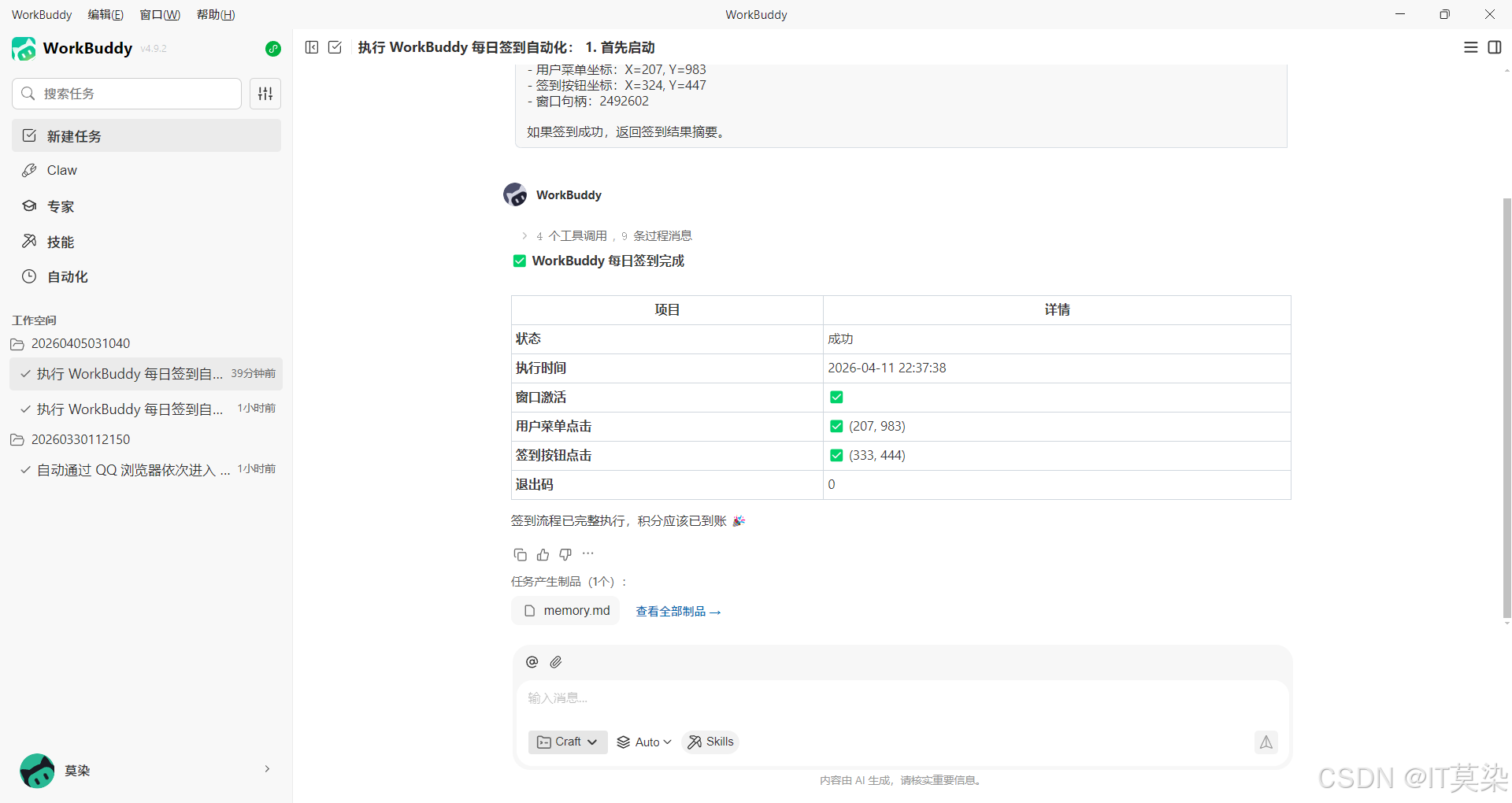Viewport: 1512px width, 803px height.
Task: Click the search magnifier icon
Action: (28, 94)
